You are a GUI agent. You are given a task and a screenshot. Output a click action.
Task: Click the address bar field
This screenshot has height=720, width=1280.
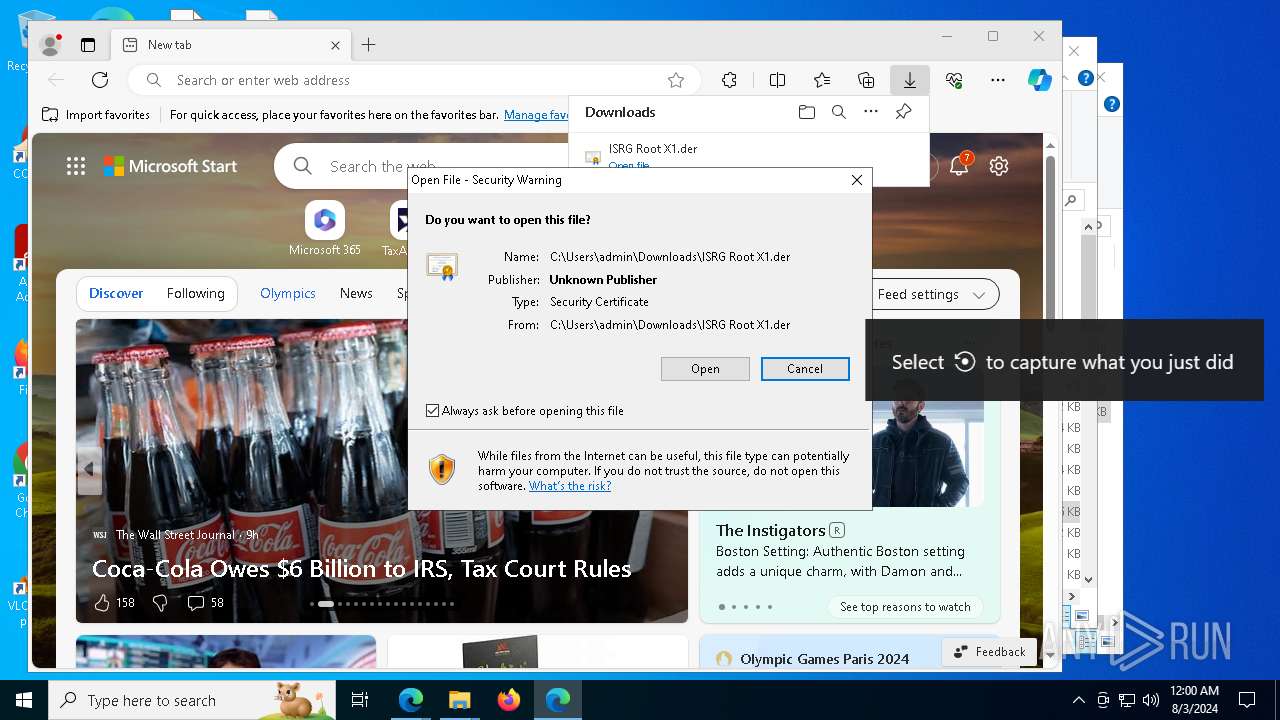(415, 80)
